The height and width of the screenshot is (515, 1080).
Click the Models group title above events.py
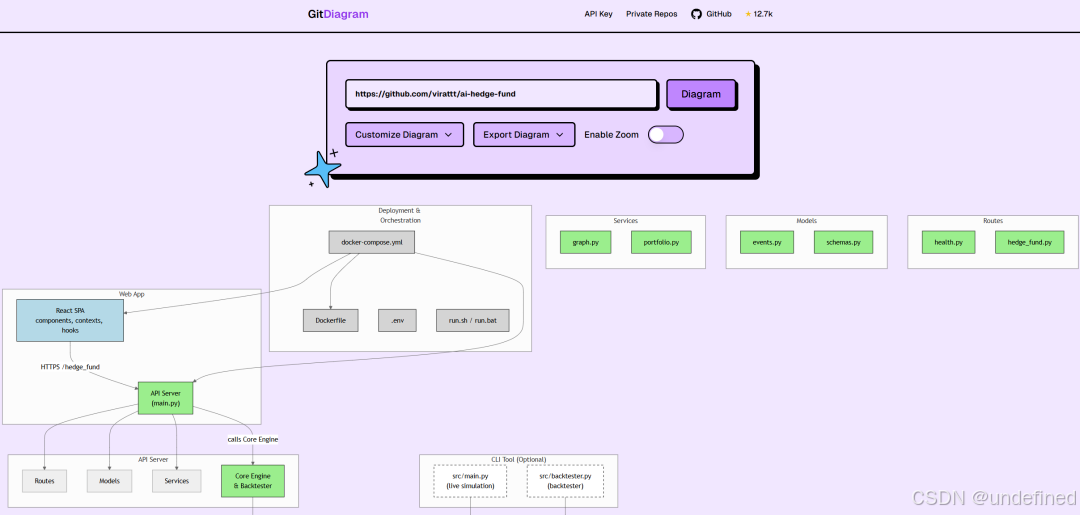coord(807,221)
